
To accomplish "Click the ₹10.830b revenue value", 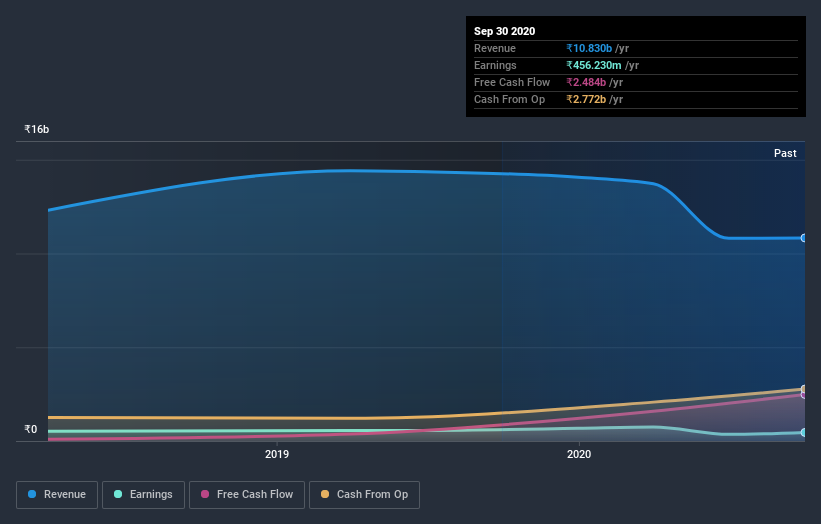I will click(589, 48).
